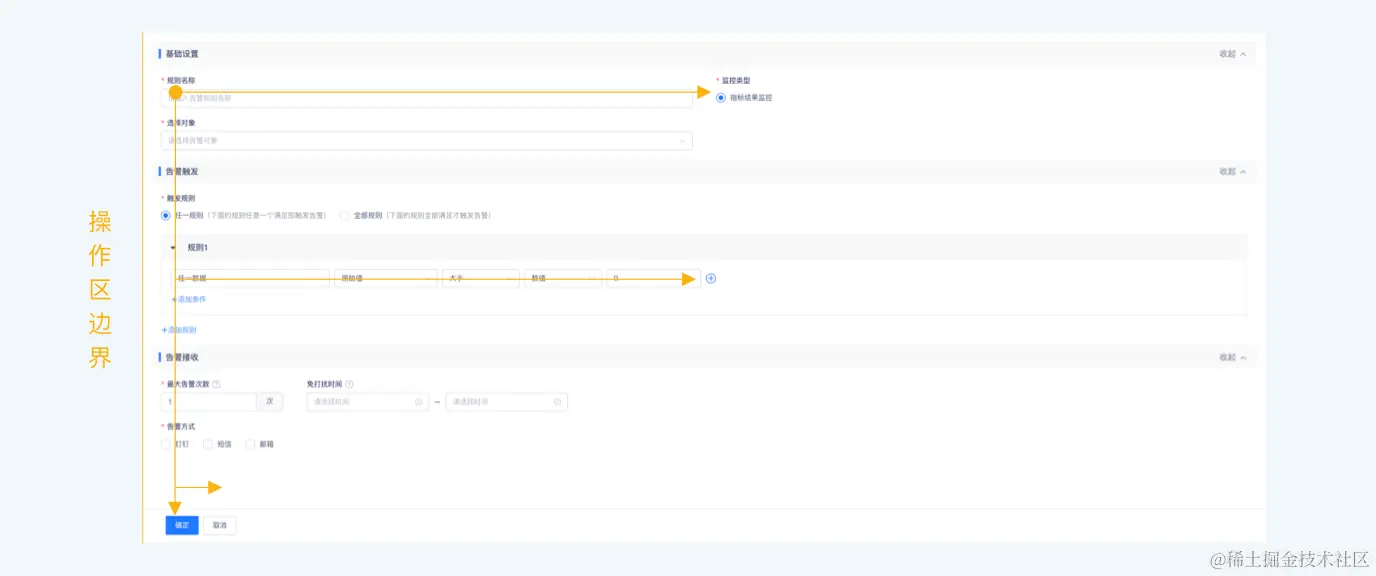Collapse the 告警接收 section via 收起
The height and width of the screenshot is (576, 1376).
coord(1233,357)
